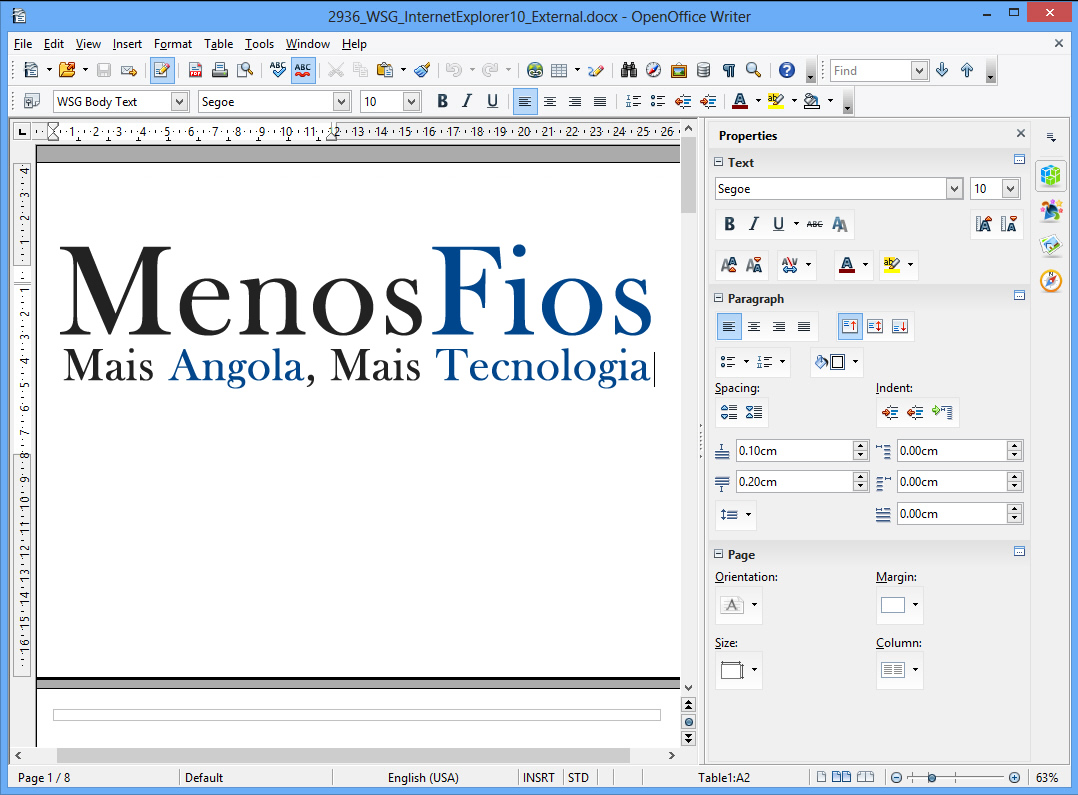Open the Navigator compass icon in toolbar

[x=654, y=70]
